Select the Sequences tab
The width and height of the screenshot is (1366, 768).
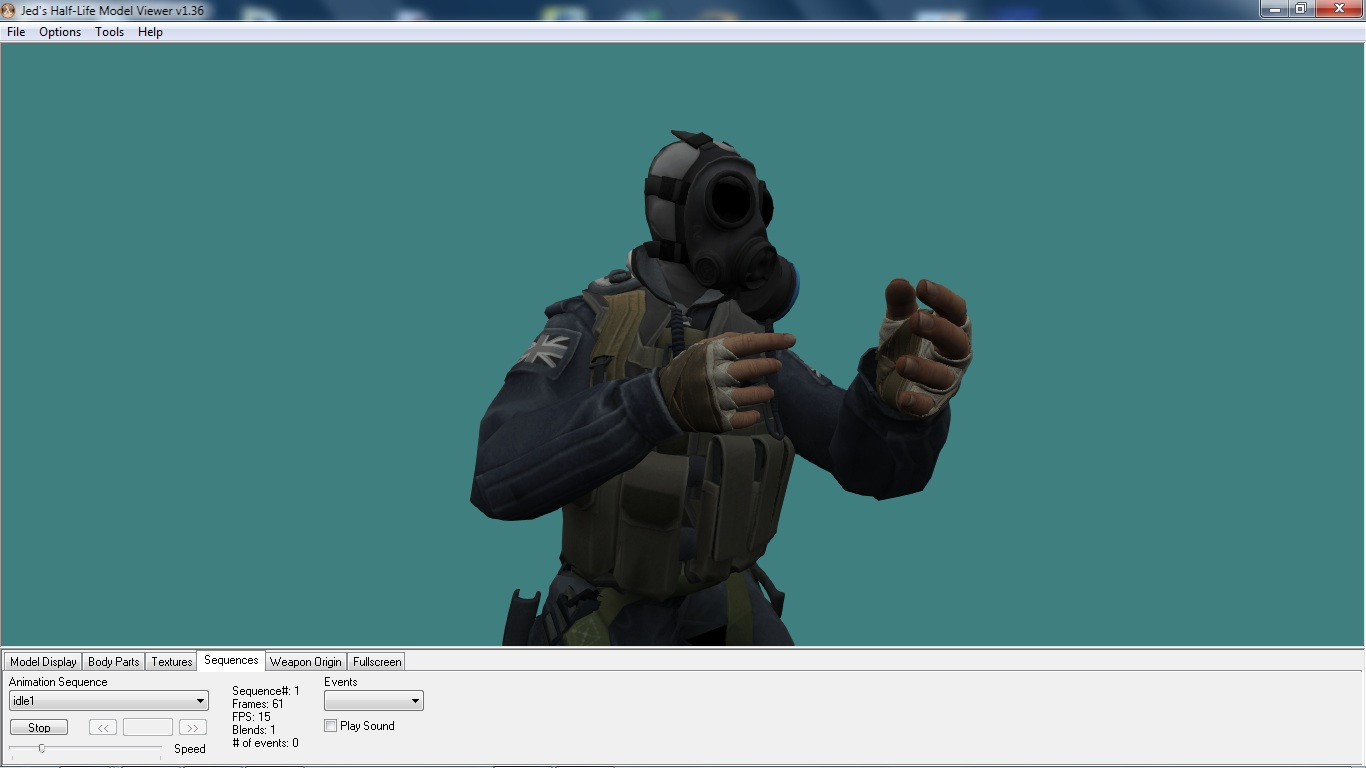pyautogui.click(x=230, y=660)
